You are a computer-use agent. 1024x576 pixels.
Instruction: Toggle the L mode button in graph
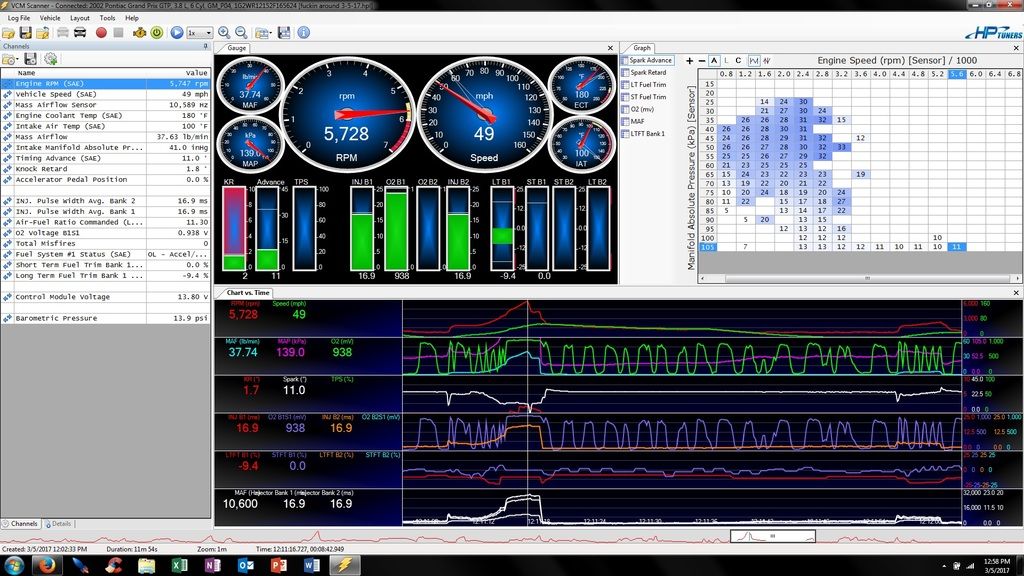(x=726, y=60)
